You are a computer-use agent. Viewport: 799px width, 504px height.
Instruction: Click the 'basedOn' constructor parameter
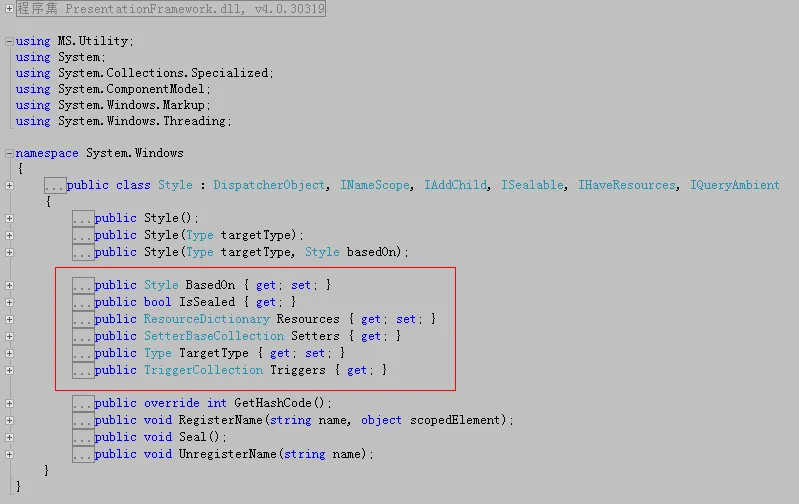point(371,252)
